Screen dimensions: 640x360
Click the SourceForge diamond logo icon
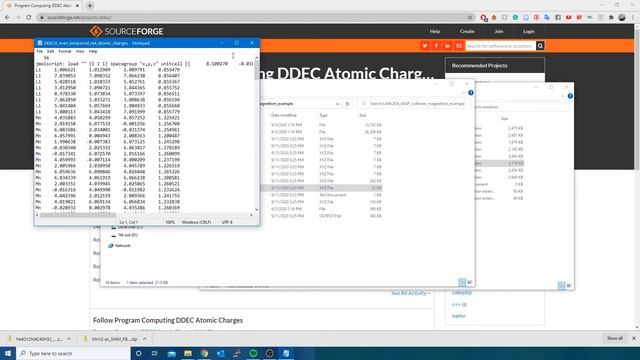[96, 31]
